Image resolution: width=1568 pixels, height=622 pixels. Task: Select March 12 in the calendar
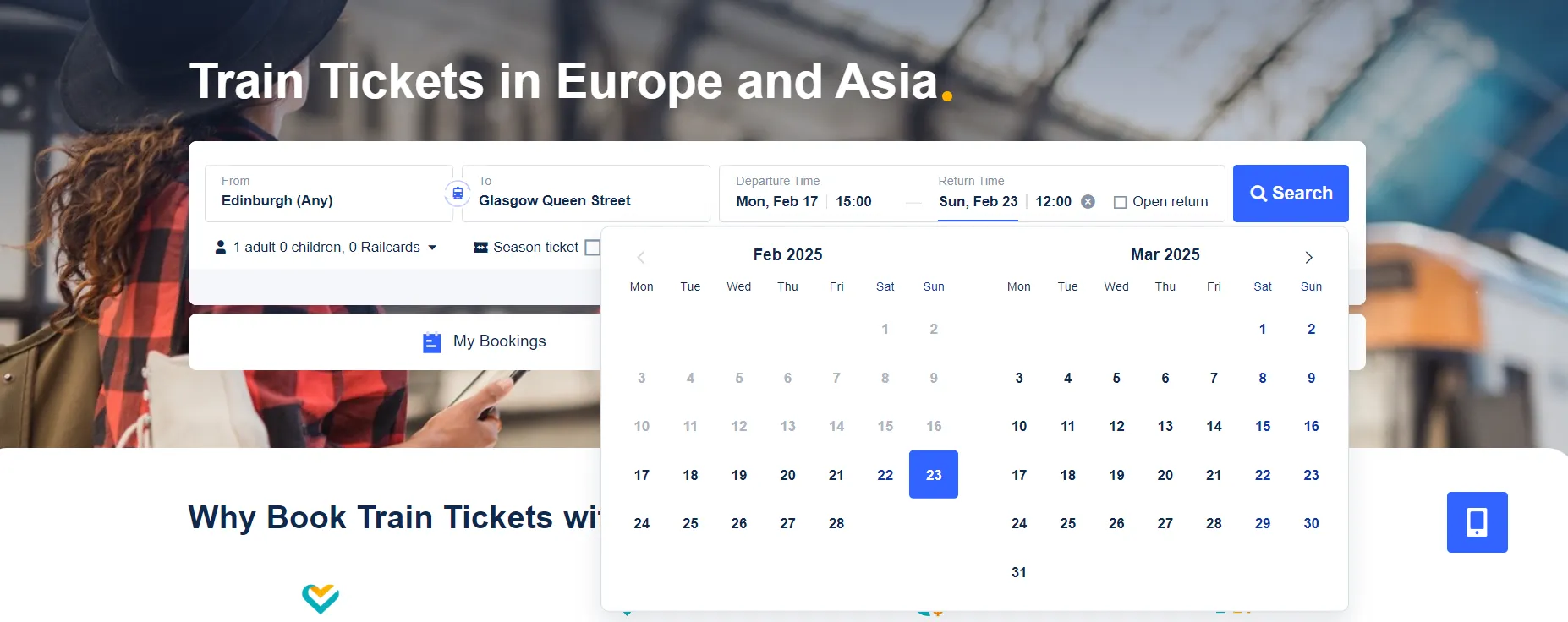pos(1116,426)
